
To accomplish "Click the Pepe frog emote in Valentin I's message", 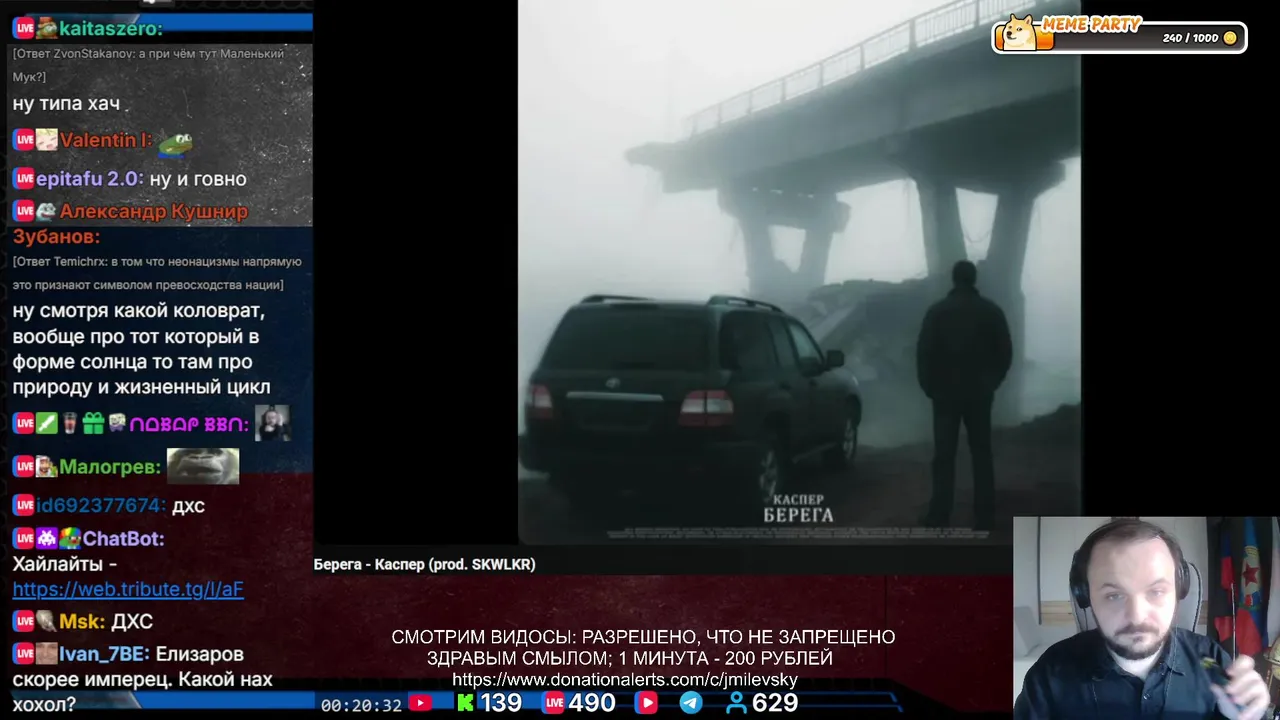I will [x=176, y=145].
